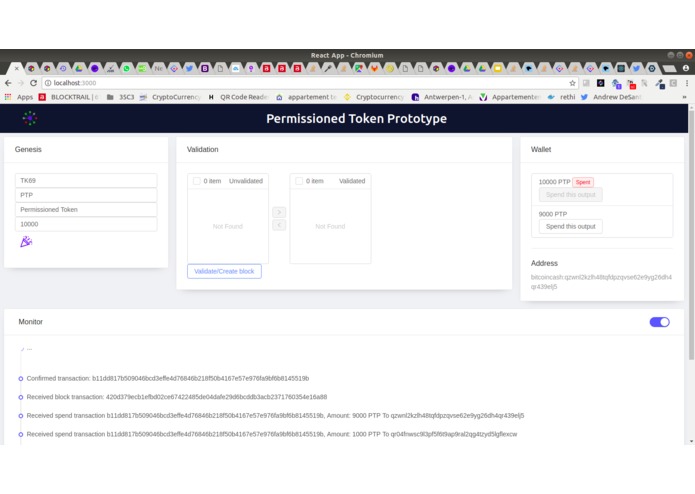Edit the TK69 token ID field
Screen dimensions: 695x494
tap(86, 180)
